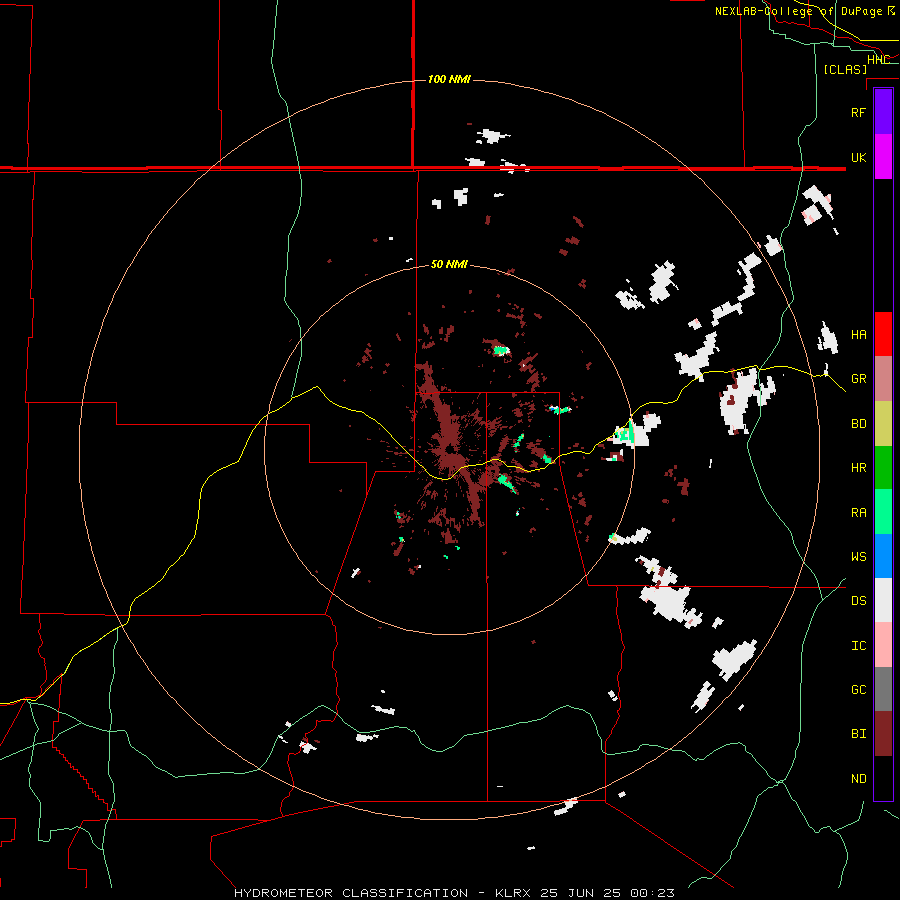Image resolution: width=900 pixels, height=900 pixels.
Task: Click the UK legend label
Action: click(x=858, y=157)
